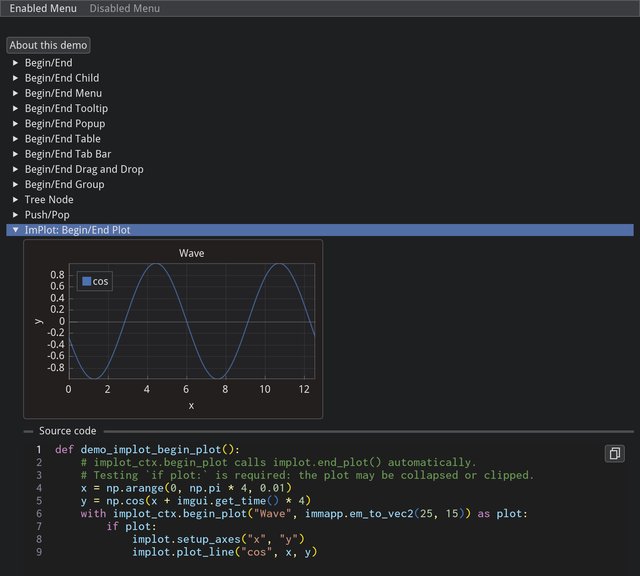Copy source code with the clipboard icon
Viewport: 640px width, 576px height.
click(x=614, y=454)
